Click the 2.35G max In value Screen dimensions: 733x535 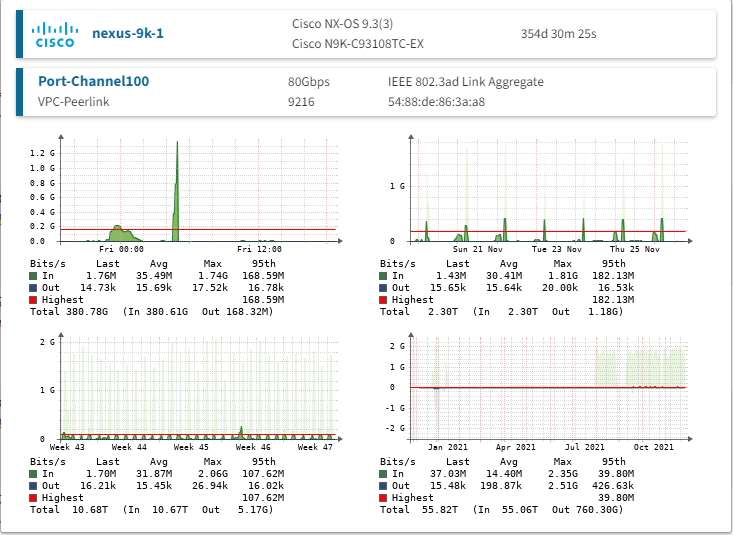[562, 474]
